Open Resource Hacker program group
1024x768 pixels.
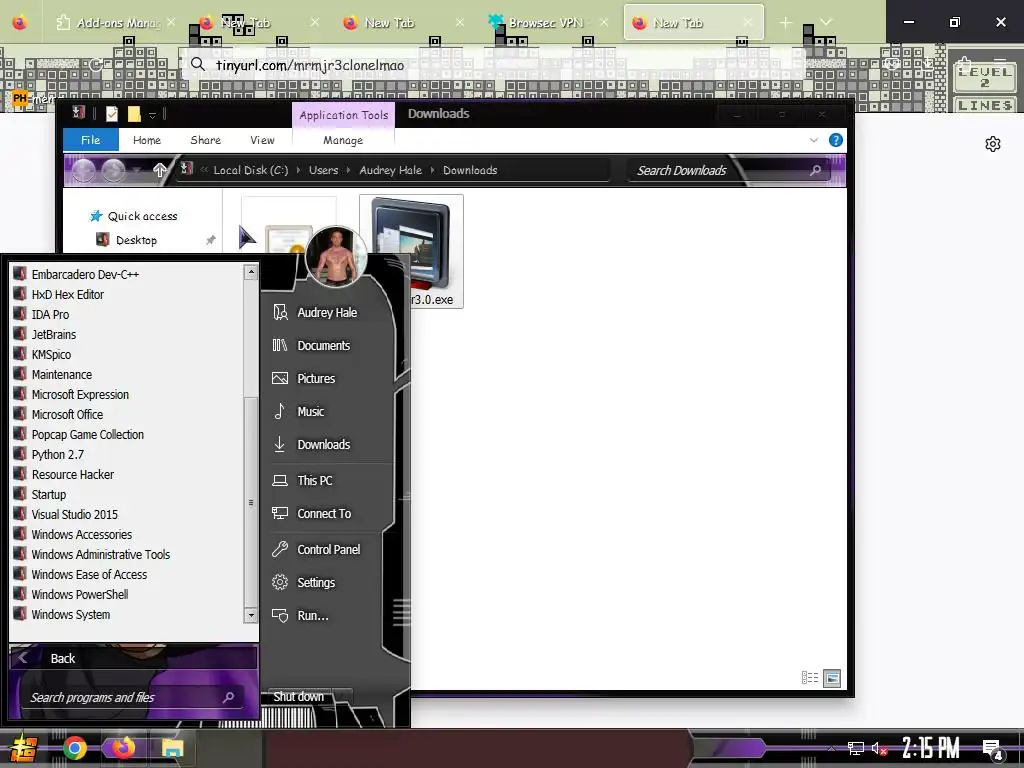click(x=72, y=475)
